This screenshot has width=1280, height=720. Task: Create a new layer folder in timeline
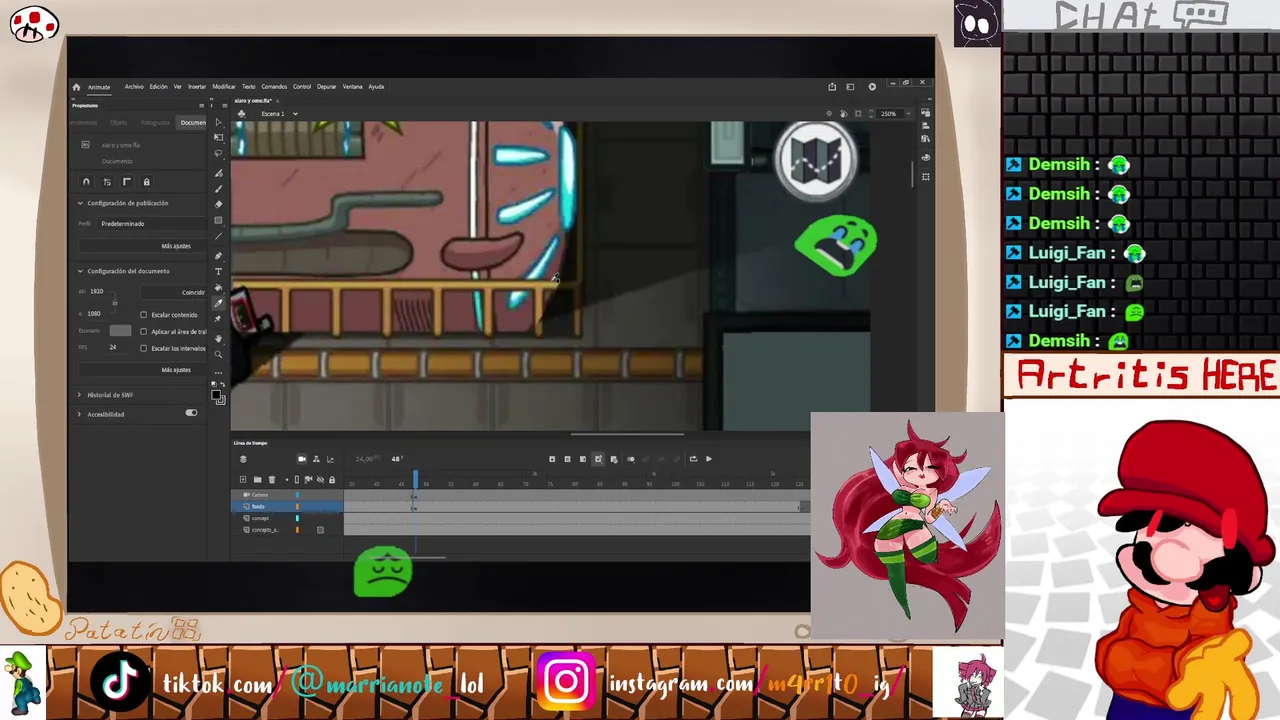pos(257,480)
